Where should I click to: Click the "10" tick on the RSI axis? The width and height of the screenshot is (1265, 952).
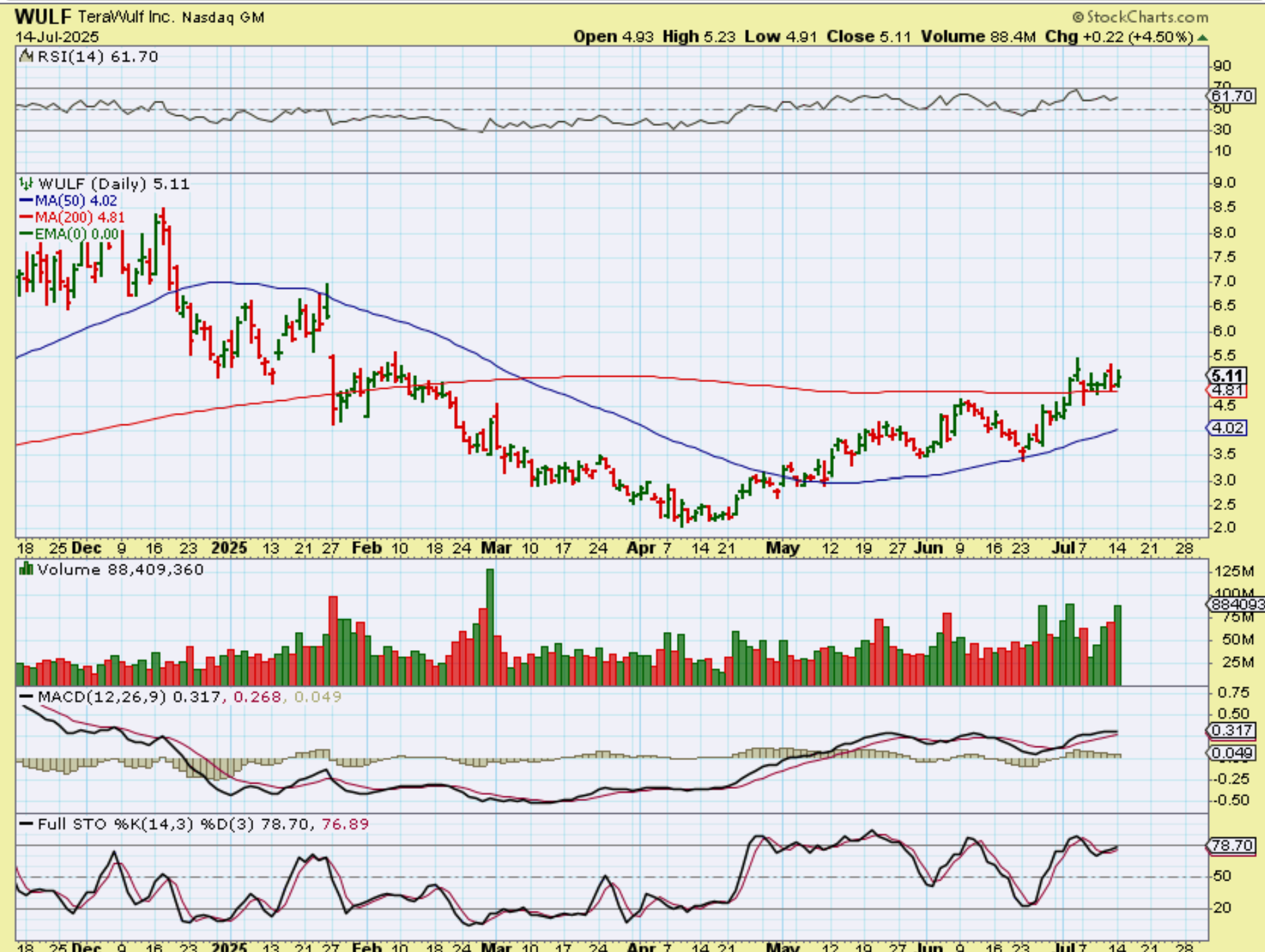click(x=1222, y=151)
